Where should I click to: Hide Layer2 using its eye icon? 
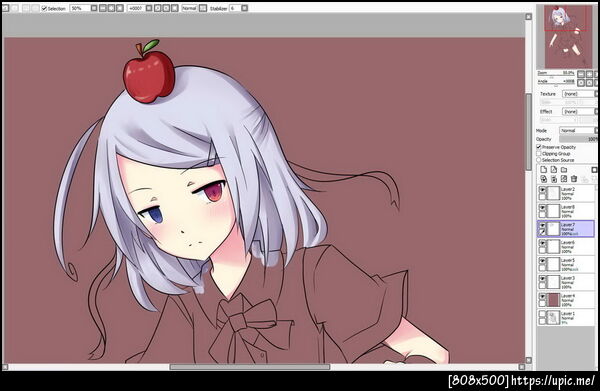[x=542, y=189]
